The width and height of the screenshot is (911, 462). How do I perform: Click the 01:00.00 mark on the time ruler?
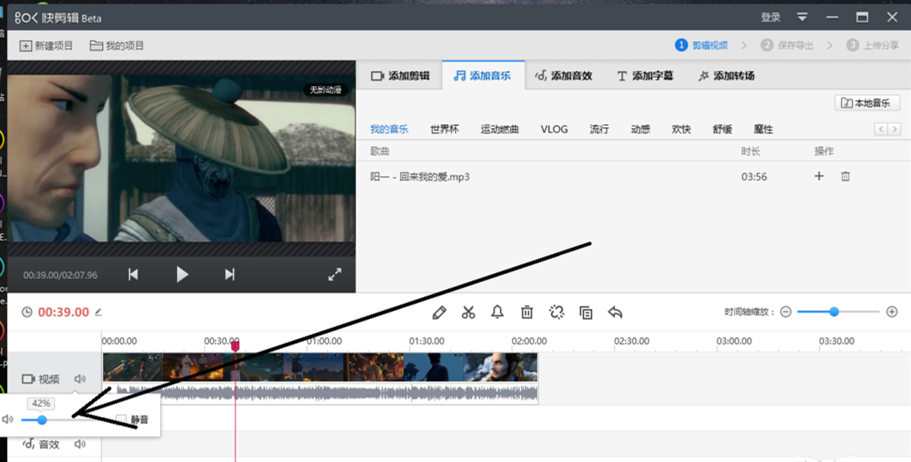pos(324,341)
